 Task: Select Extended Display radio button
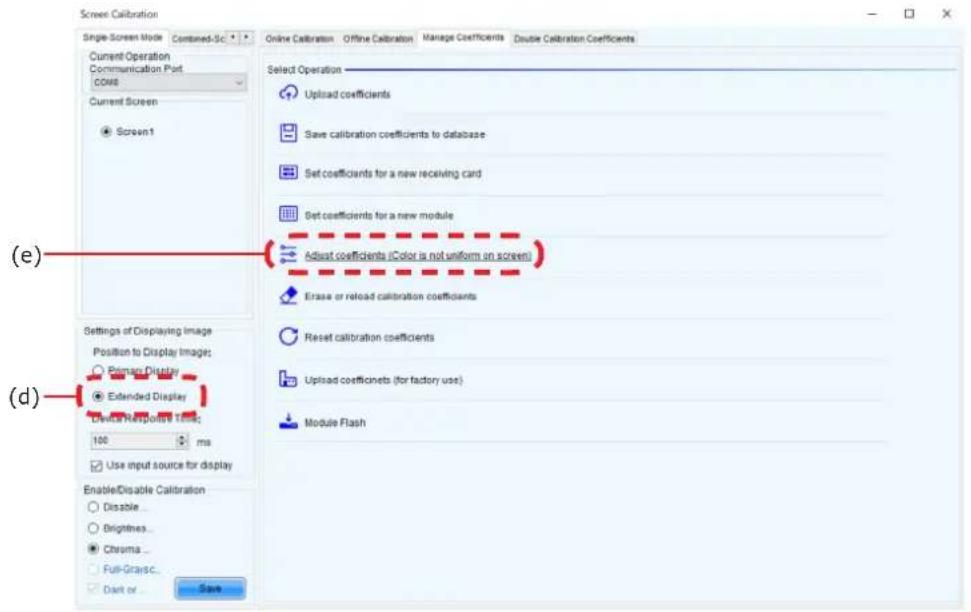pyautogui.click(x=98, y=396)
